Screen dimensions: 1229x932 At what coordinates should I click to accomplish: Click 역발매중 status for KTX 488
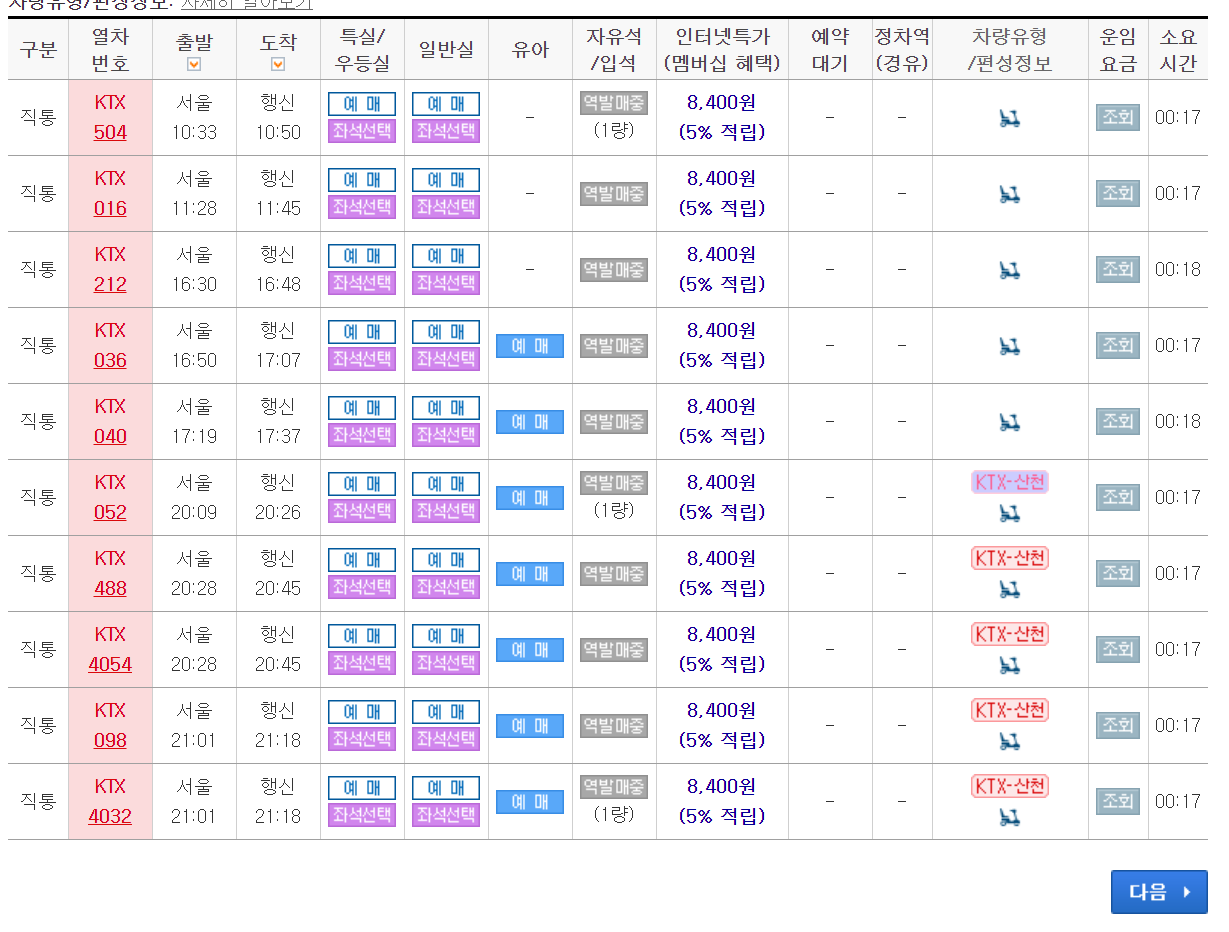click(614, 574)
